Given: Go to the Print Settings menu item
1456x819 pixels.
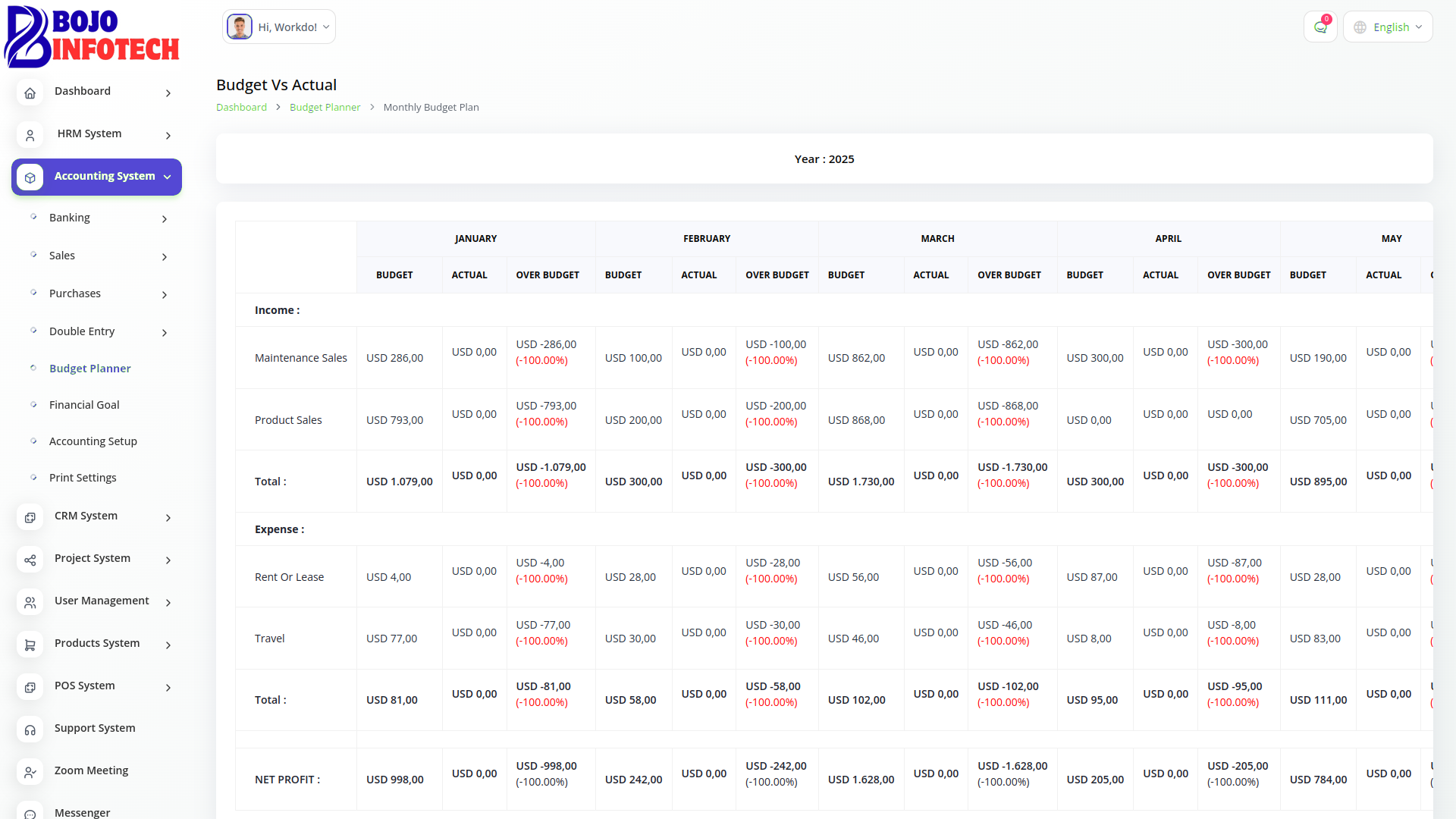Looking at the screenshot, I should click(83, 478).
